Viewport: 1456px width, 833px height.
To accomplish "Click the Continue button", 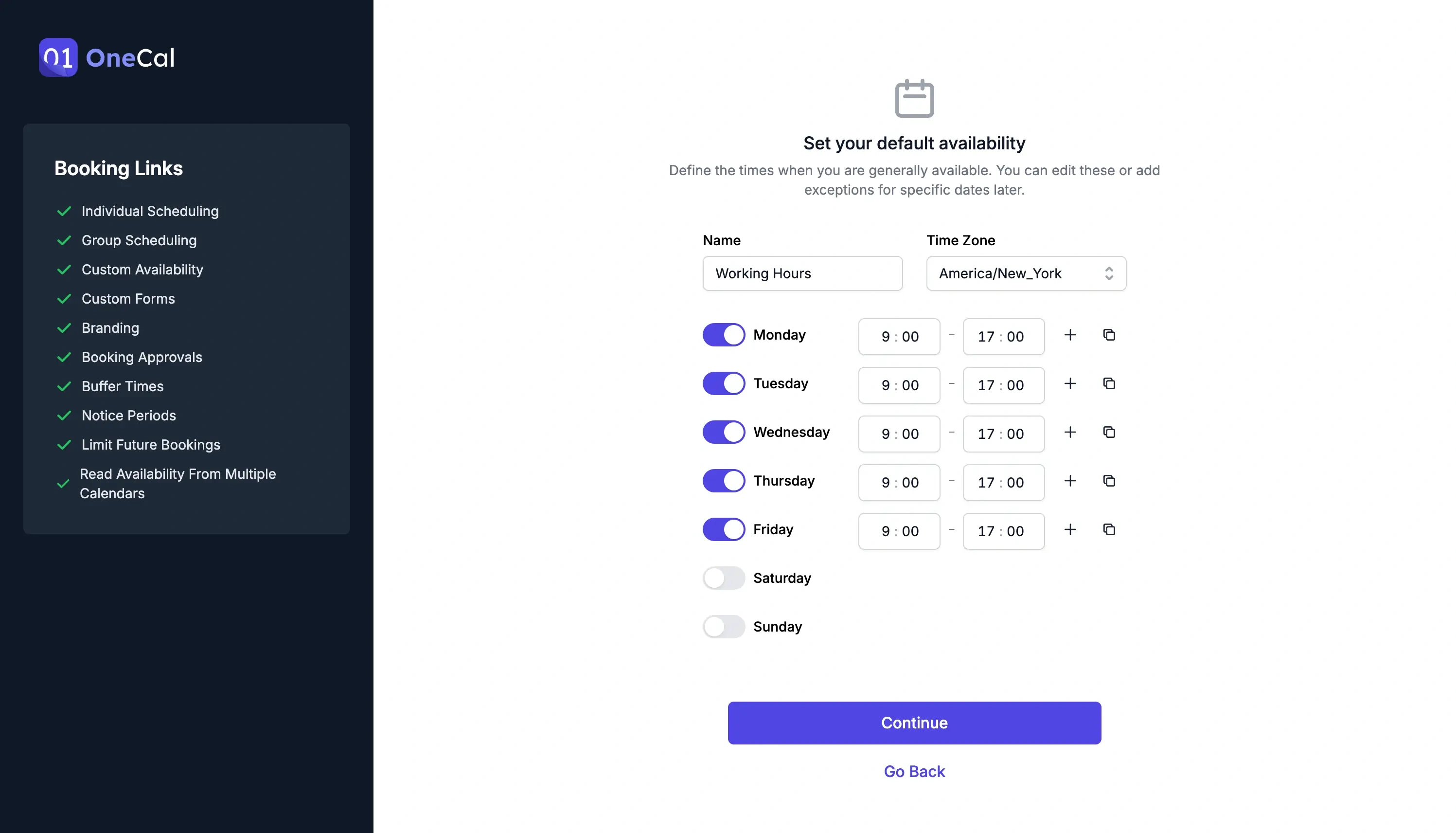I will click(914, 723).
